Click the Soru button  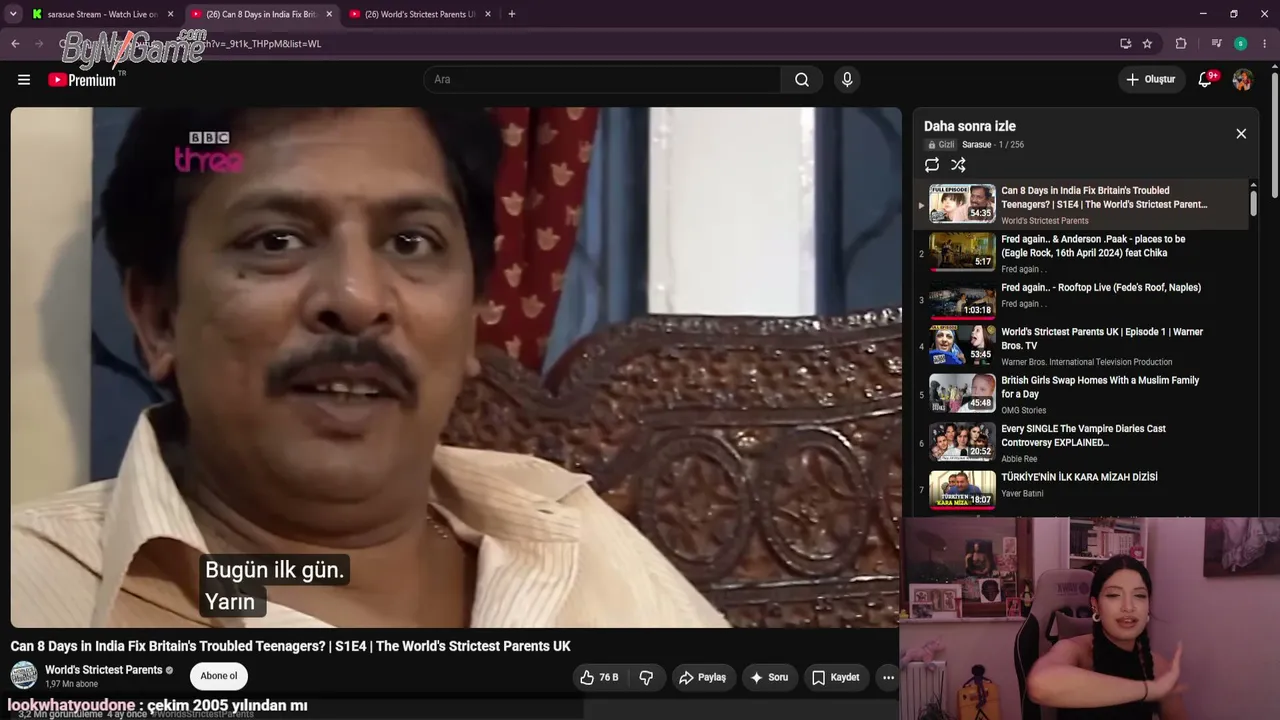[769, 677]
